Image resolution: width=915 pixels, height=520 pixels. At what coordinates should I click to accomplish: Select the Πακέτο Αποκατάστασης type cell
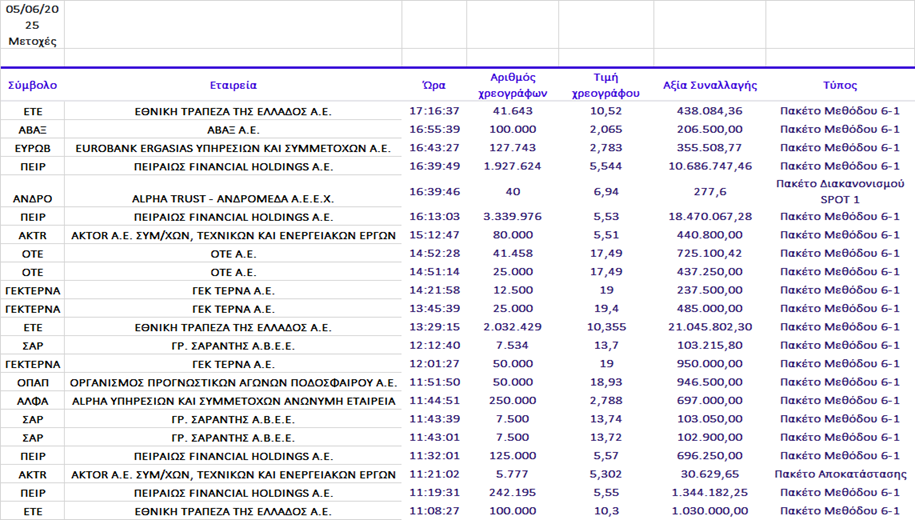840,475
